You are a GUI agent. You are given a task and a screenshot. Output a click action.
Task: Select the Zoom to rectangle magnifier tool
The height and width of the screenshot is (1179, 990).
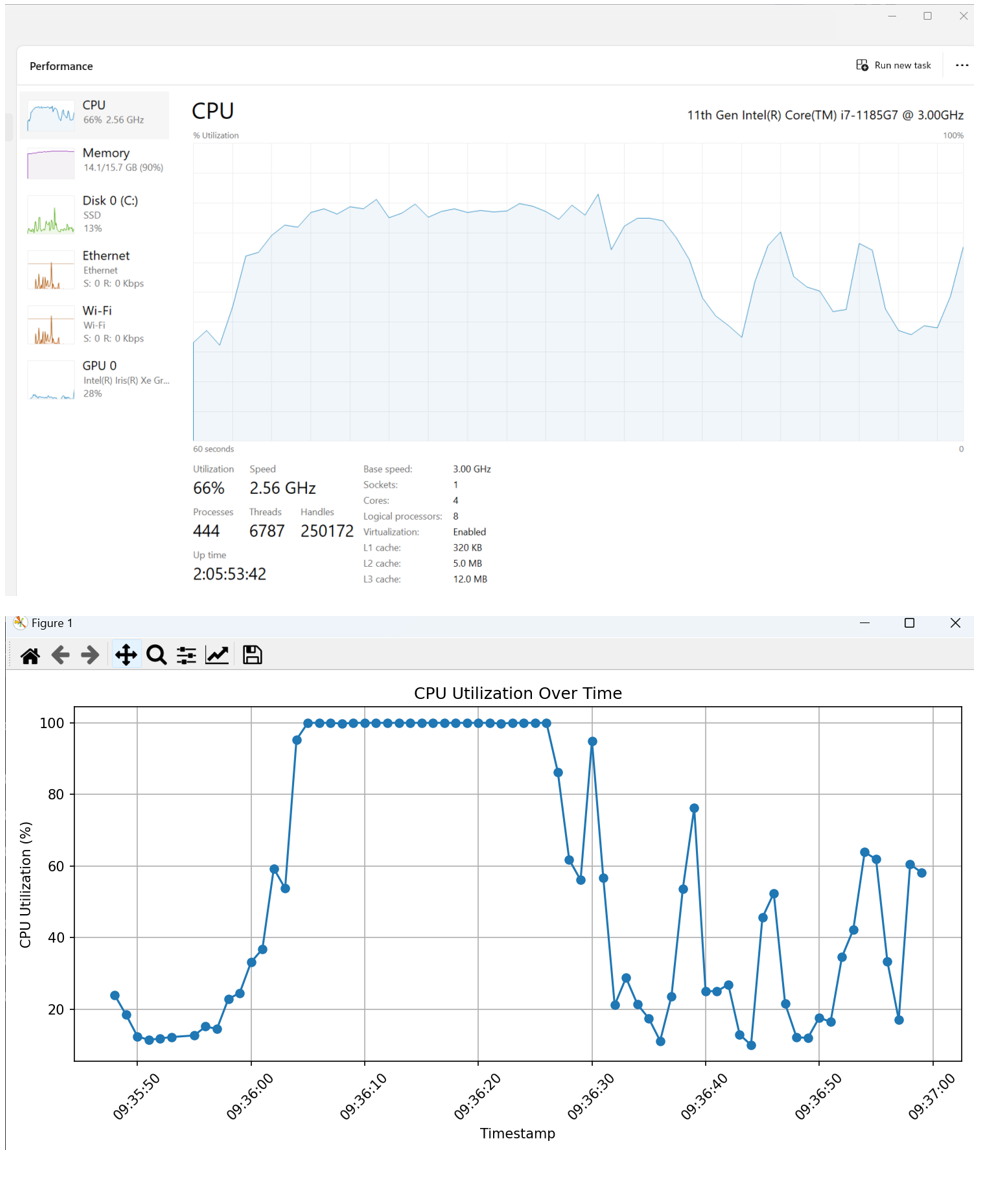point(156,656)
